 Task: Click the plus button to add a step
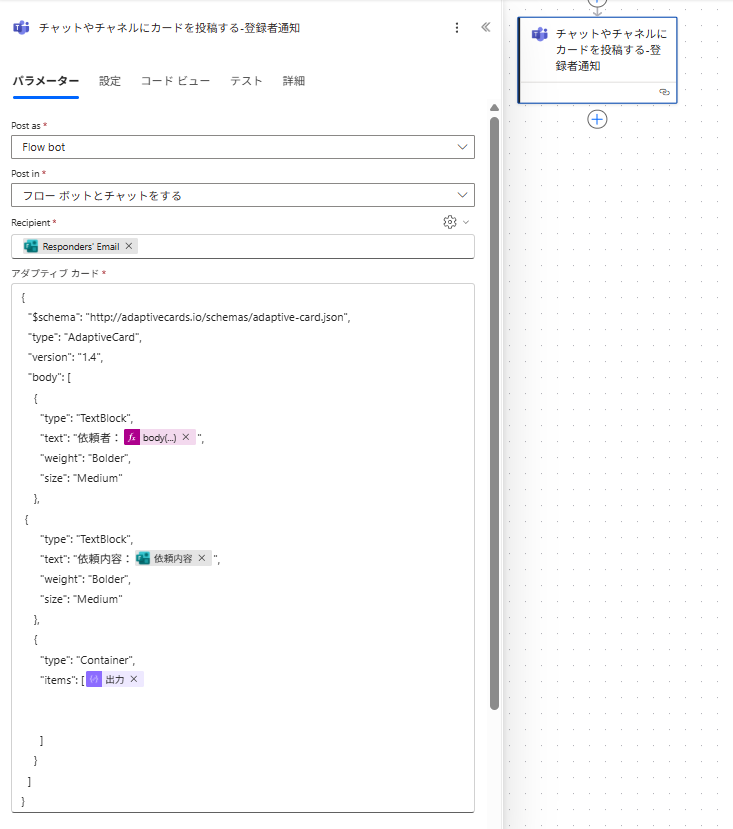tap(597, 119)
